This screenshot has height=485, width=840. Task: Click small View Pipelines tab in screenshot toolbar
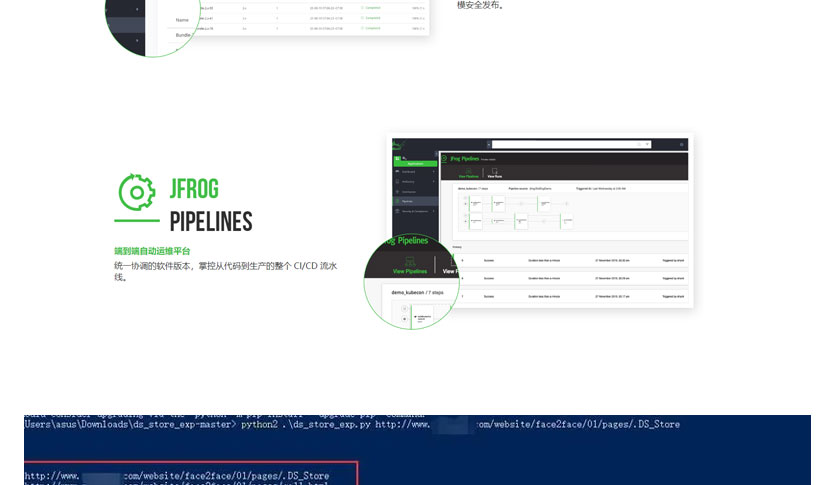click(x=468, y=173)
